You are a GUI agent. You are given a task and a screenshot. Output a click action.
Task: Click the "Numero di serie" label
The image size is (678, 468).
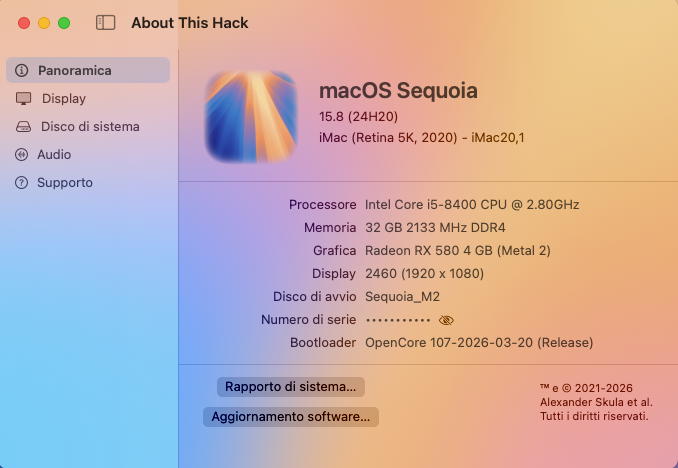tap(308, 320)
